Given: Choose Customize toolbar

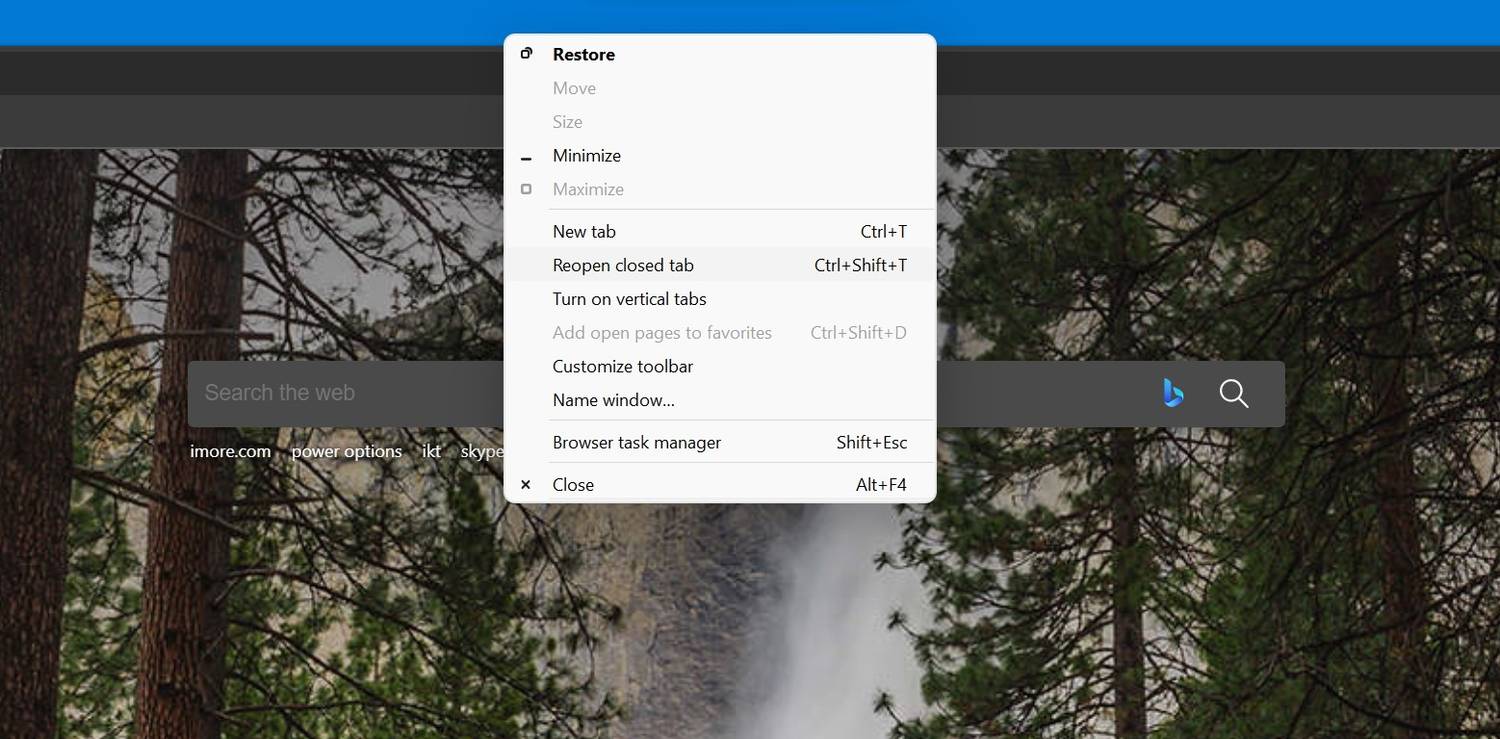Looking at the screenshot, I should pos(622,366).
